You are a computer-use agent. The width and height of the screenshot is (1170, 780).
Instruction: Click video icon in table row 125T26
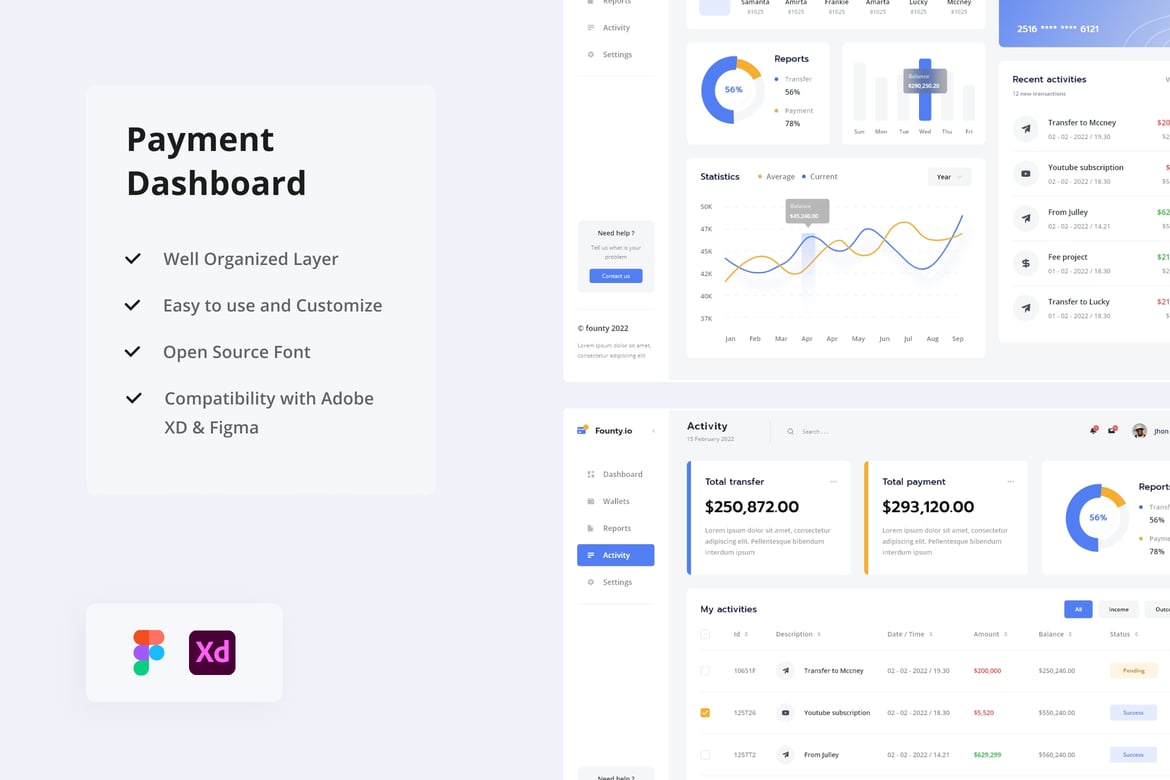pyautogui.click(x=785, y=713)
